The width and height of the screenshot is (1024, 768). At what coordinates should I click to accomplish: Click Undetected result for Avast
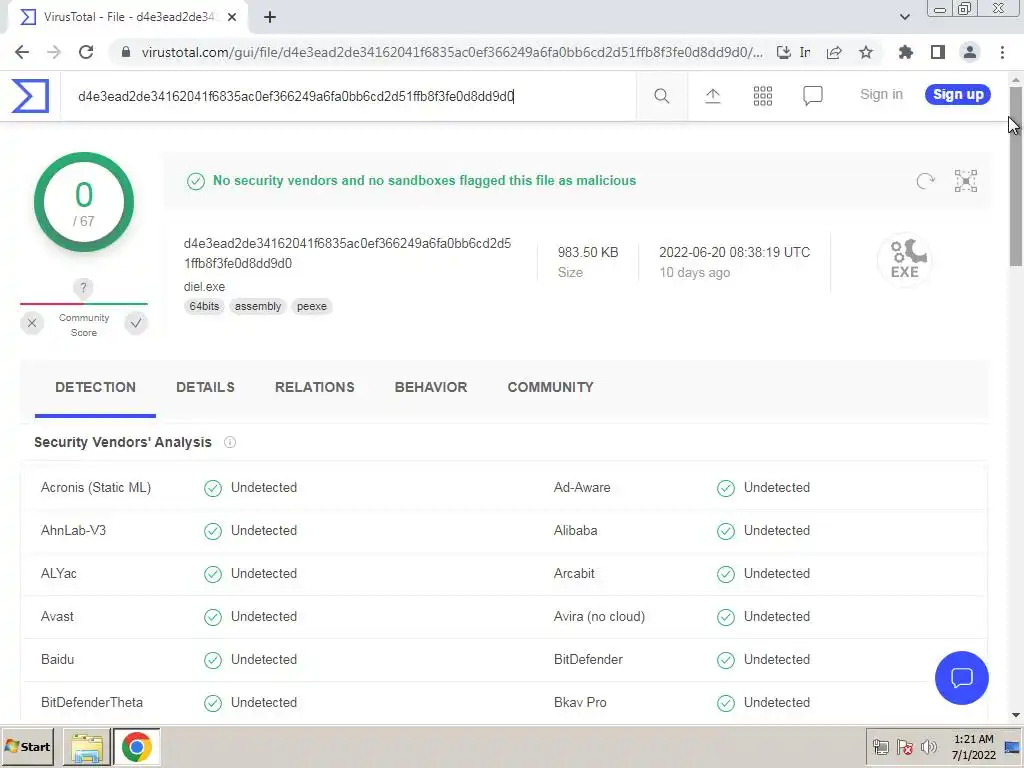click(264, 616)
